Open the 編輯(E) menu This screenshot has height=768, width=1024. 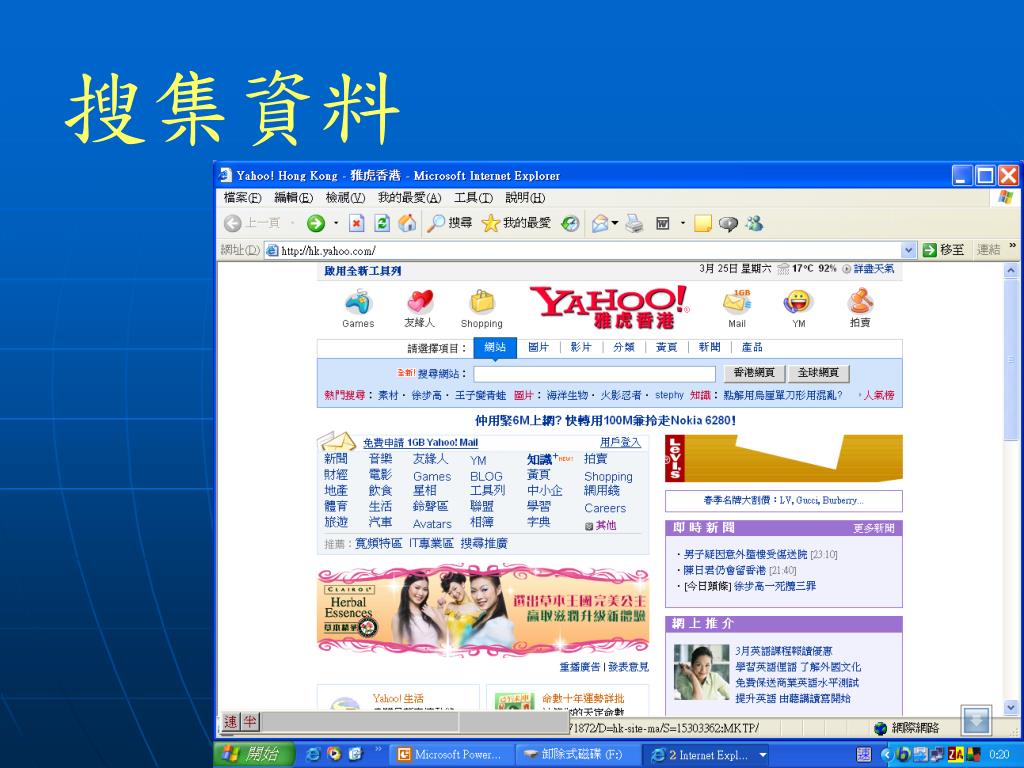point(293,198)
